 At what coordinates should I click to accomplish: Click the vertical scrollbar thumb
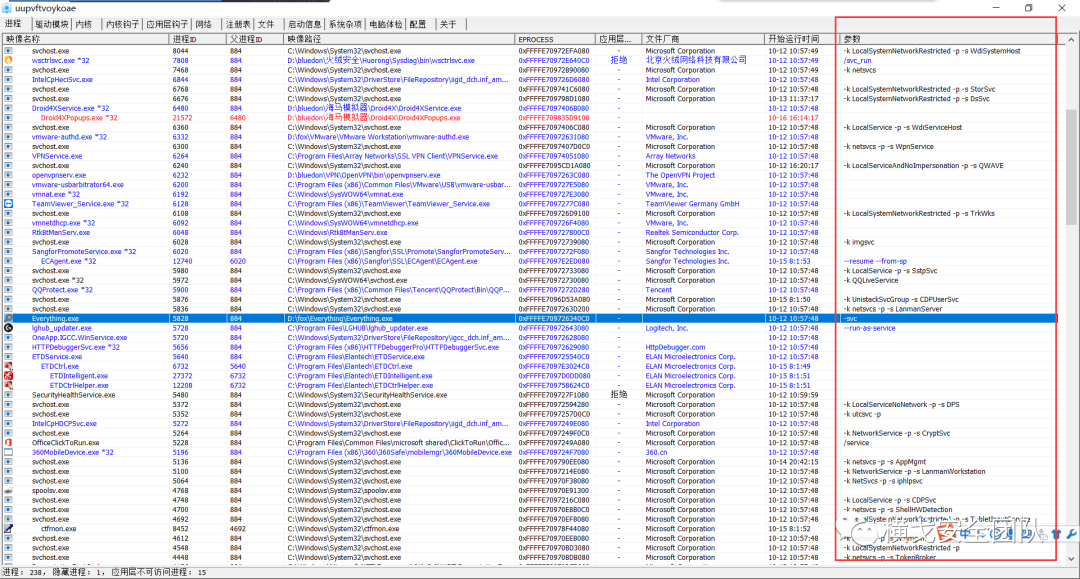1071,167
